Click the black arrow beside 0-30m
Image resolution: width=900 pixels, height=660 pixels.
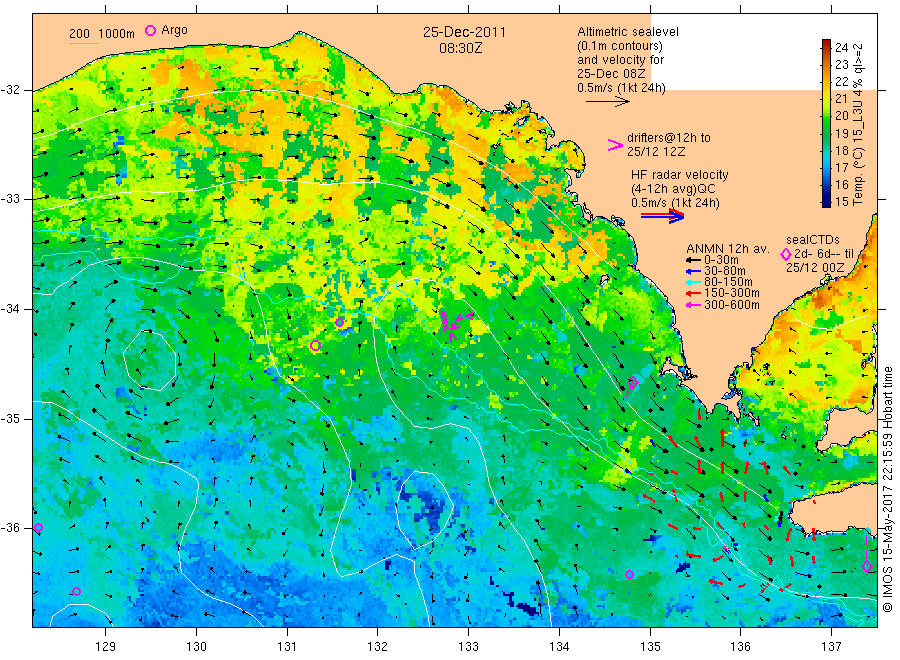(x=692, y=260)
